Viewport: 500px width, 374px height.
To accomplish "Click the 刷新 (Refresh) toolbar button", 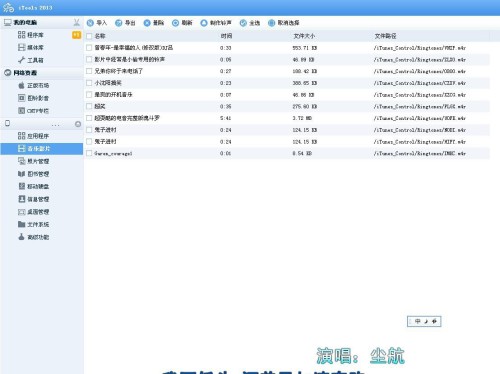I will [x=182, y=23].
